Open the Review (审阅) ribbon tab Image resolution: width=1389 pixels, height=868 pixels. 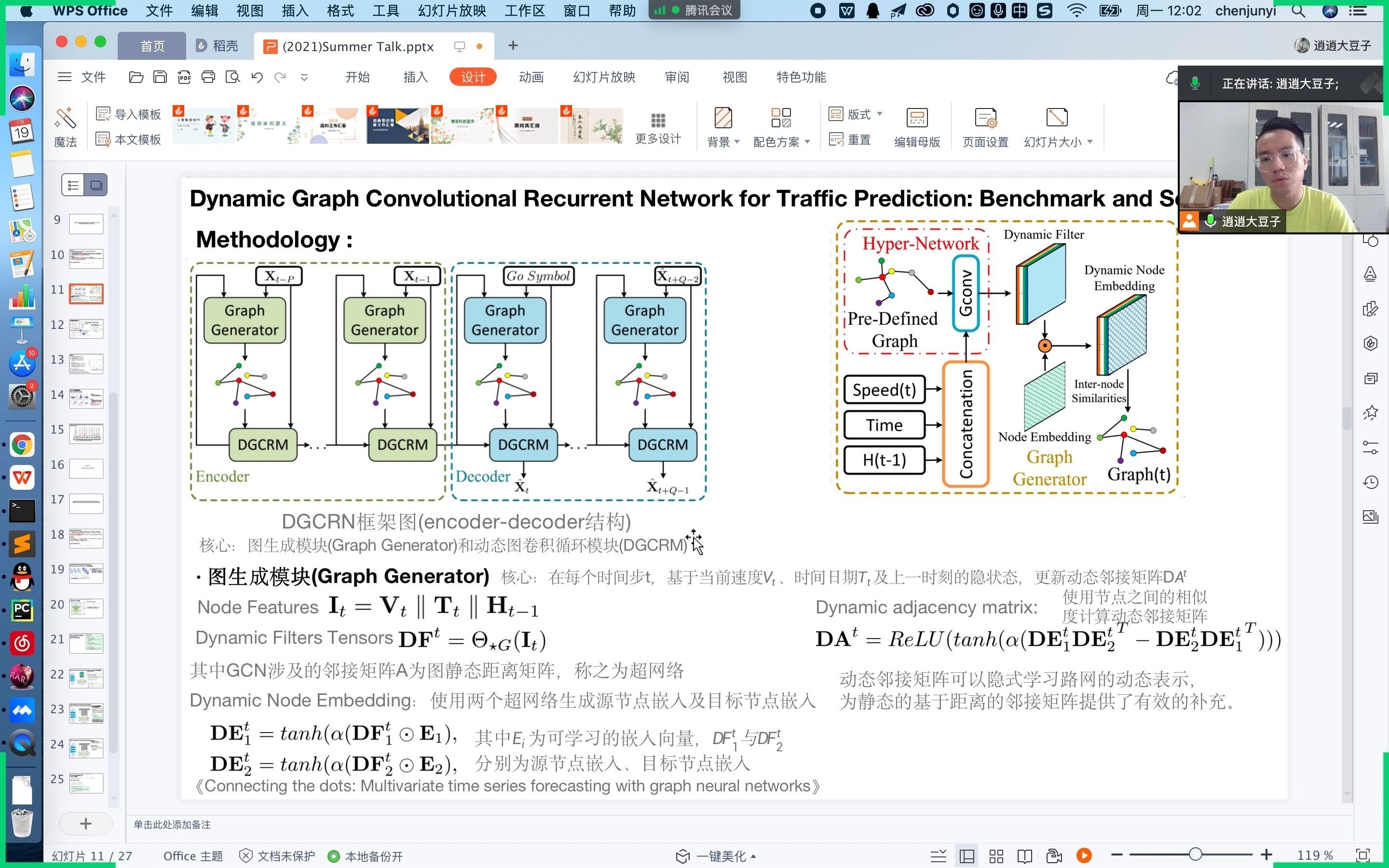tap(677, 77)
